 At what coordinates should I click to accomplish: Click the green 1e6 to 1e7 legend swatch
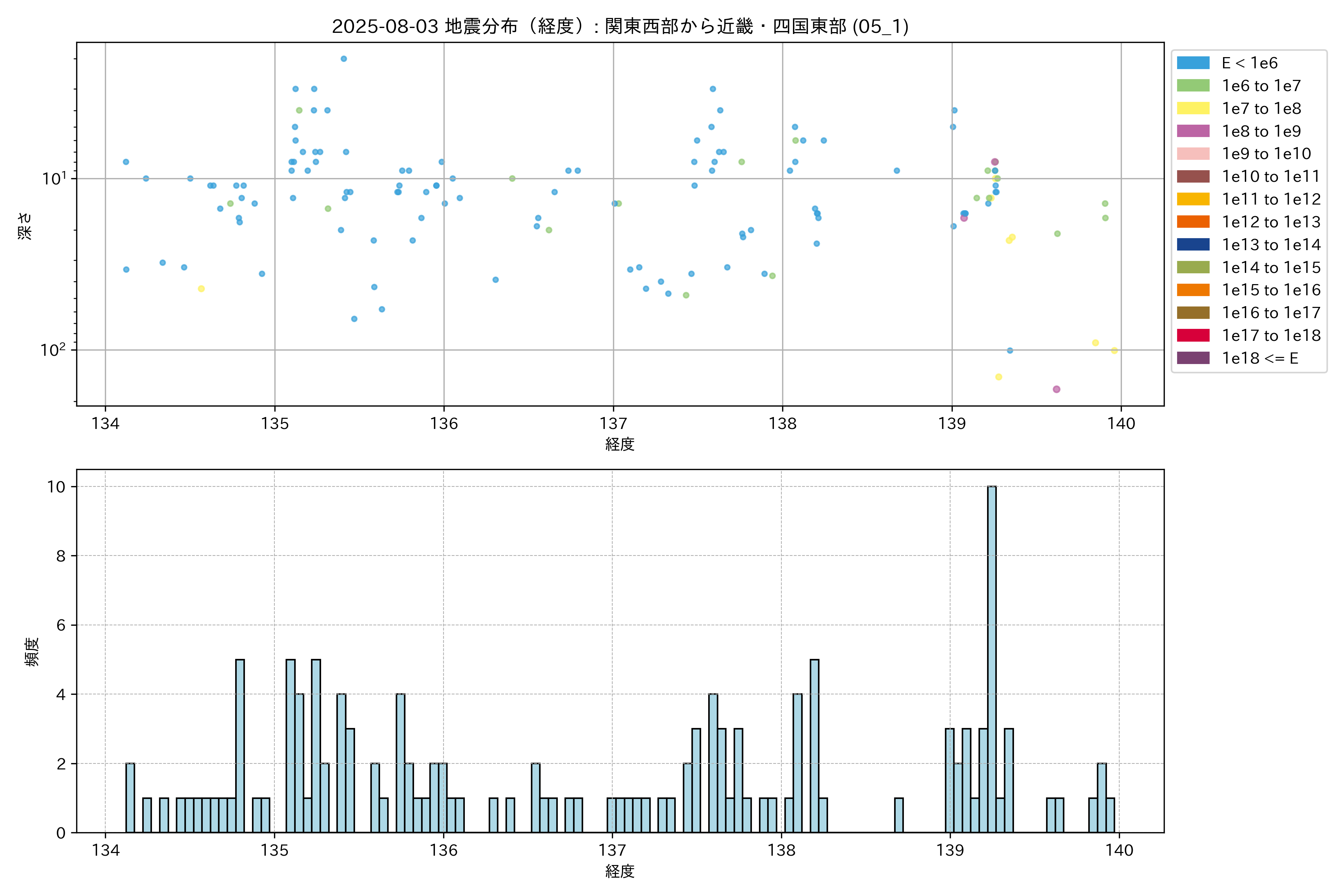click(x=1192, y=86)
